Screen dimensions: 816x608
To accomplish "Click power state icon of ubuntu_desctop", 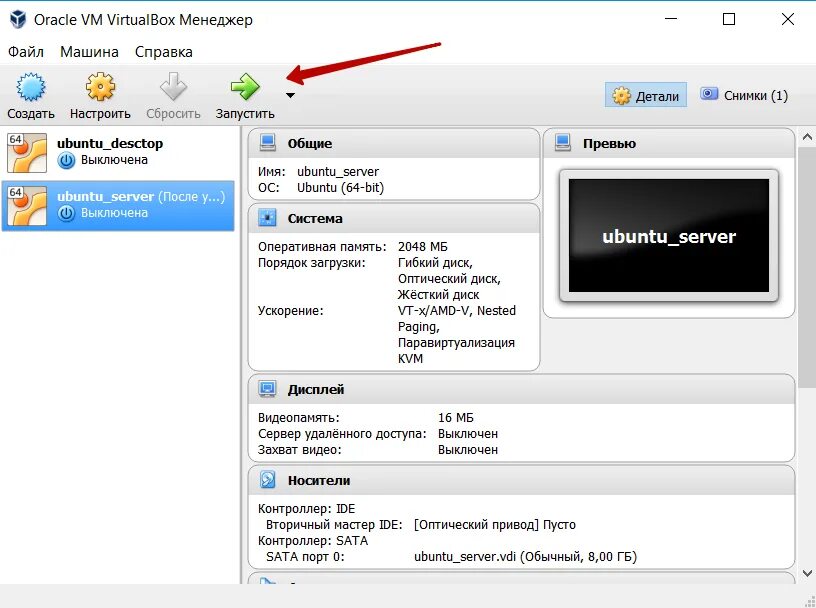I will (66, 160).
